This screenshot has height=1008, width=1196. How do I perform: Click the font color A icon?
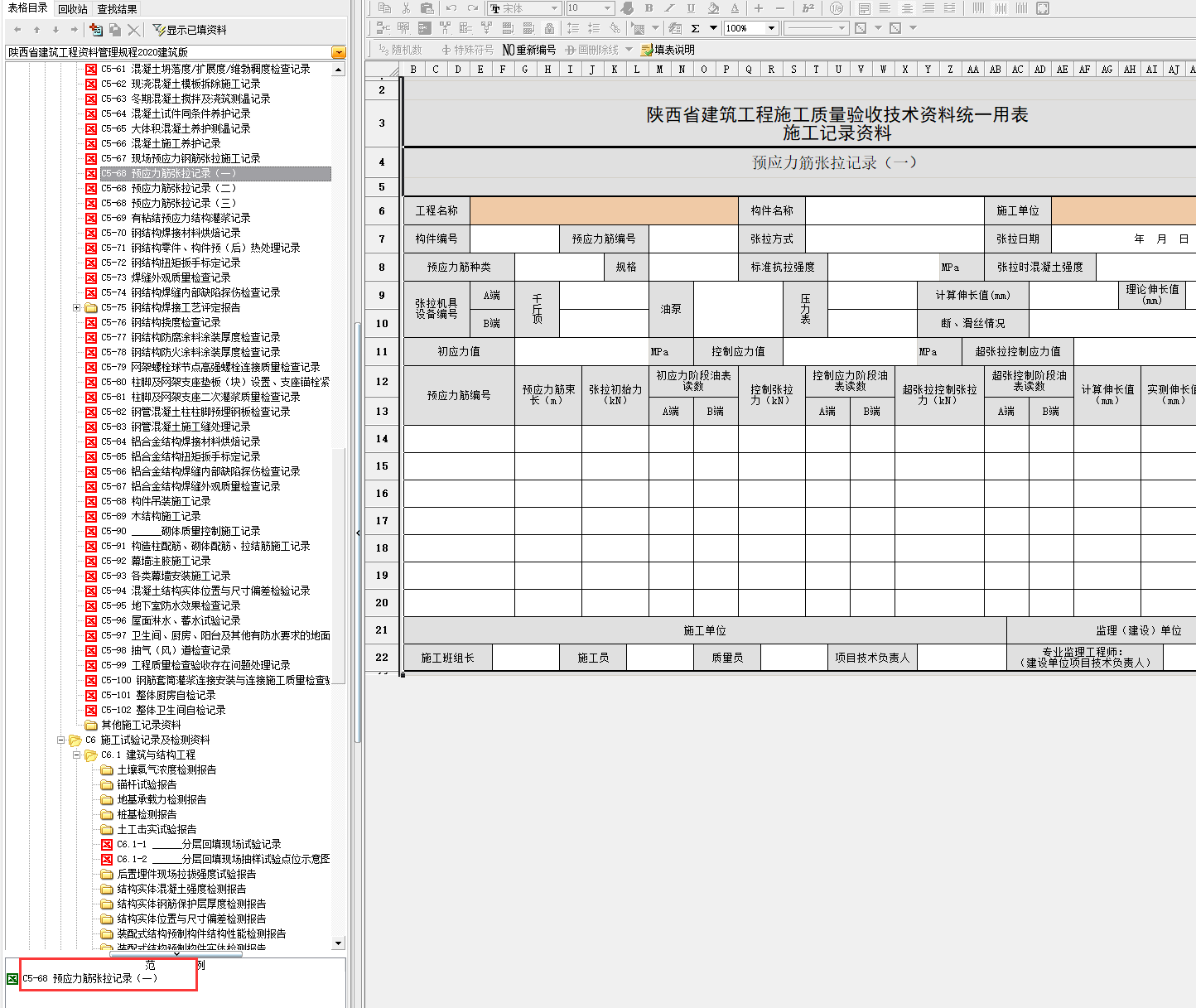click(x=735, y=8)
